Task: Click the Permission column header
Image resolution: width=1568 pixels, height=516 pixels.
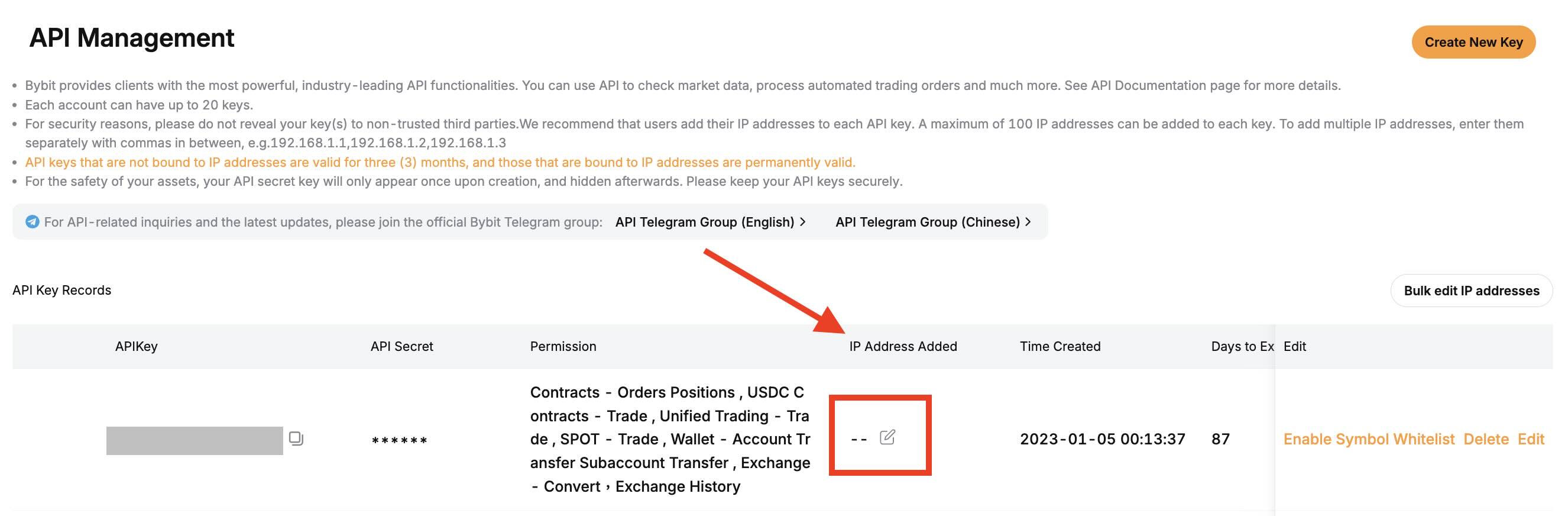Action: pyautogui.click(x=563, y=346)
